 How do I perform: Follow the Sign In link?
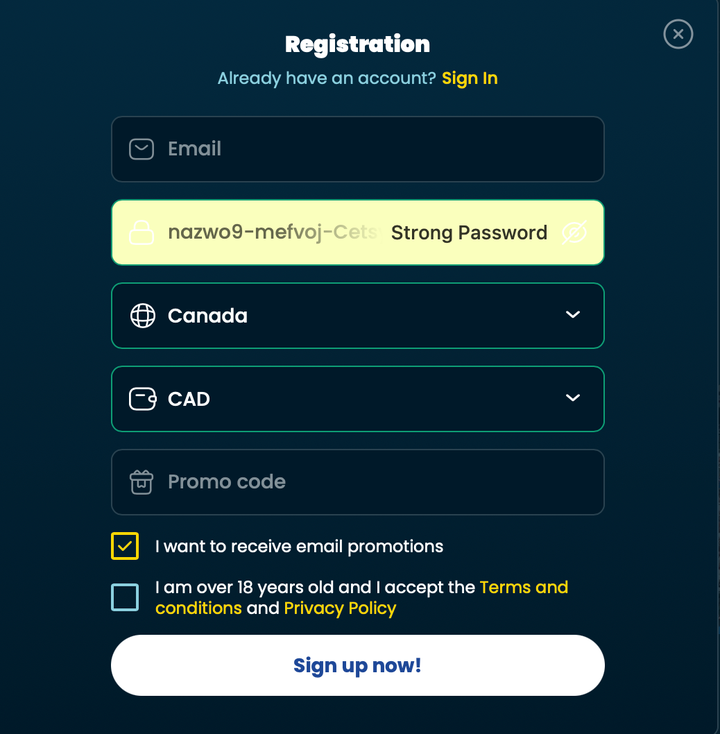(470, 78)
